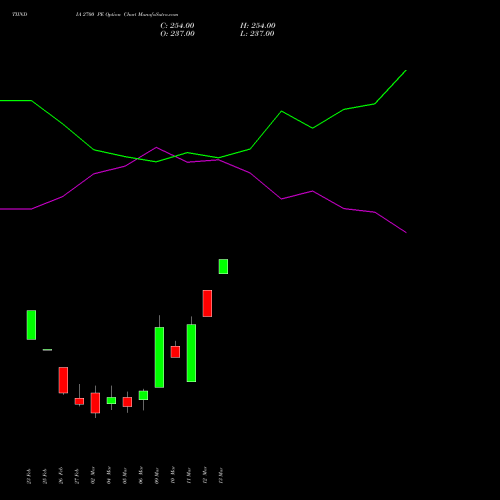Select the highest green candle on the chart
This screenshot has height=500, width=500.
tap(223, 267)
